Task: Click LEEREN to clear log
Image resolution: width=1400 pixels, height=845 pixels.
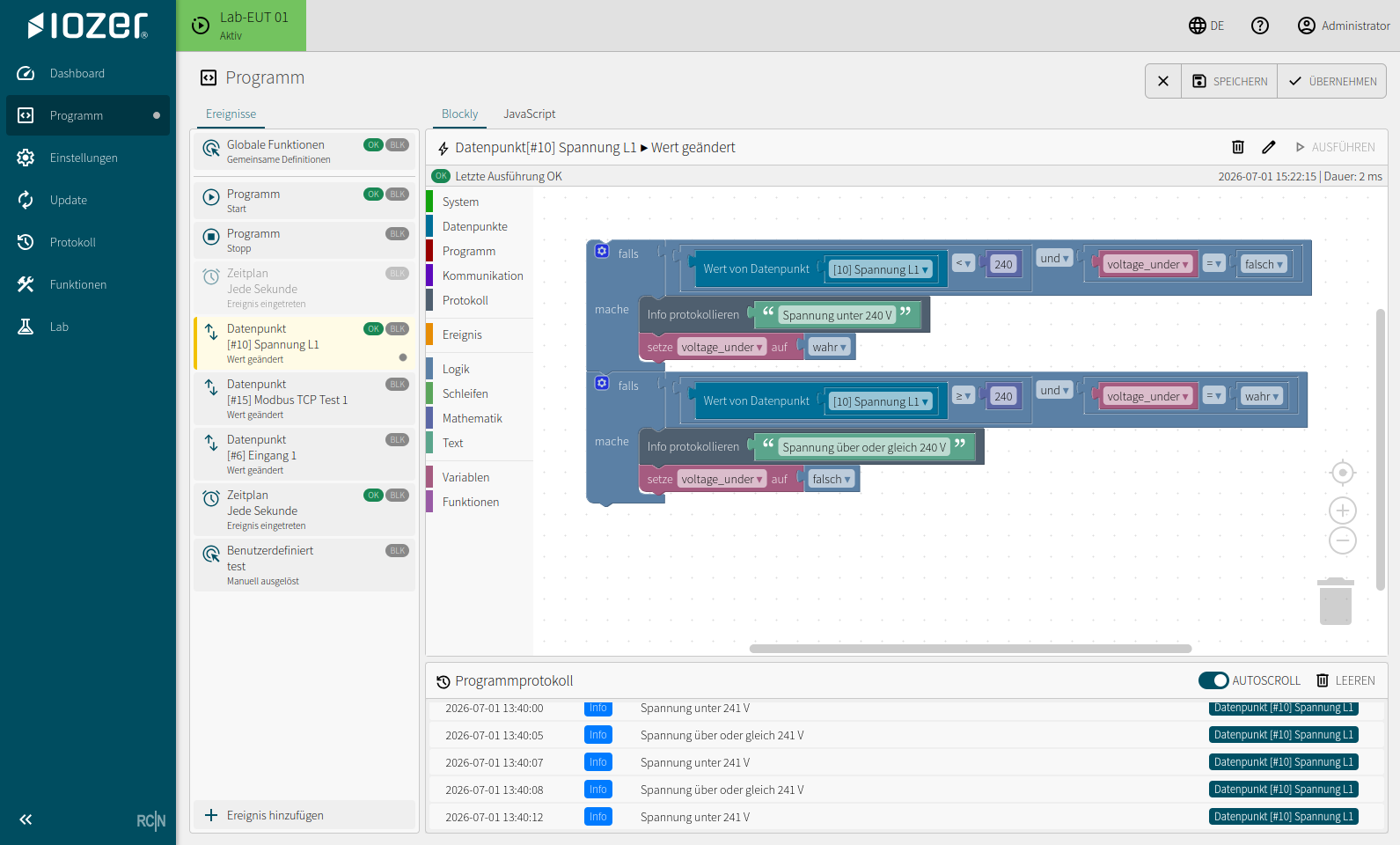Action: pyautogui.click(x=1345, y=680)
